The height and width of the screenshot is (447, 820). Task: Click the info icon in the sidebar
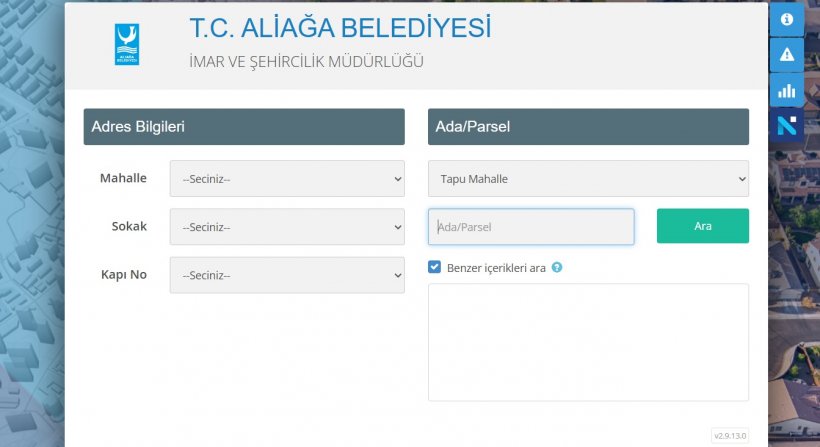tap(787, 20)
